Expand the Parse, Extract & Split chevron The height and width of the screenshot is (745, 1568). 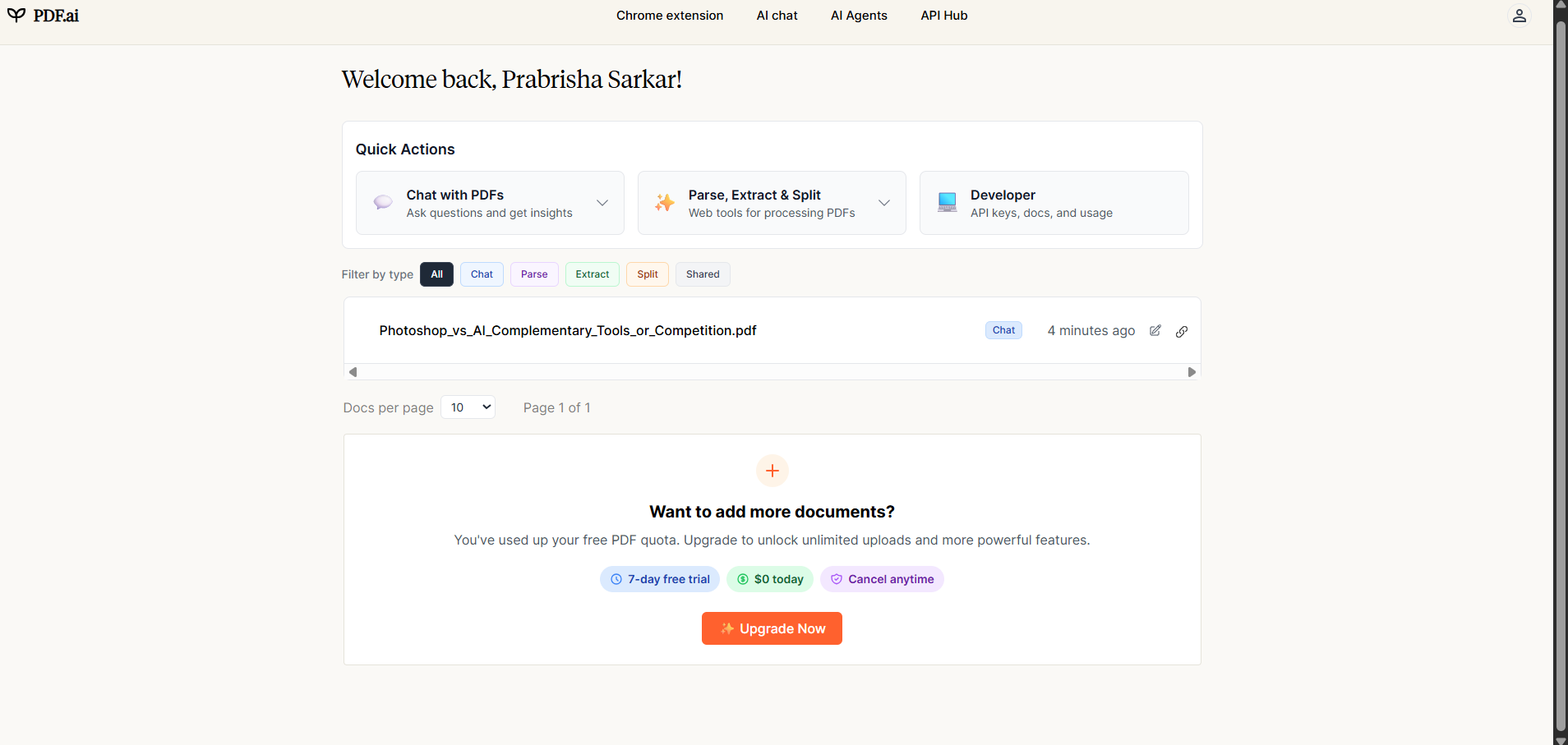coord(884,203)
